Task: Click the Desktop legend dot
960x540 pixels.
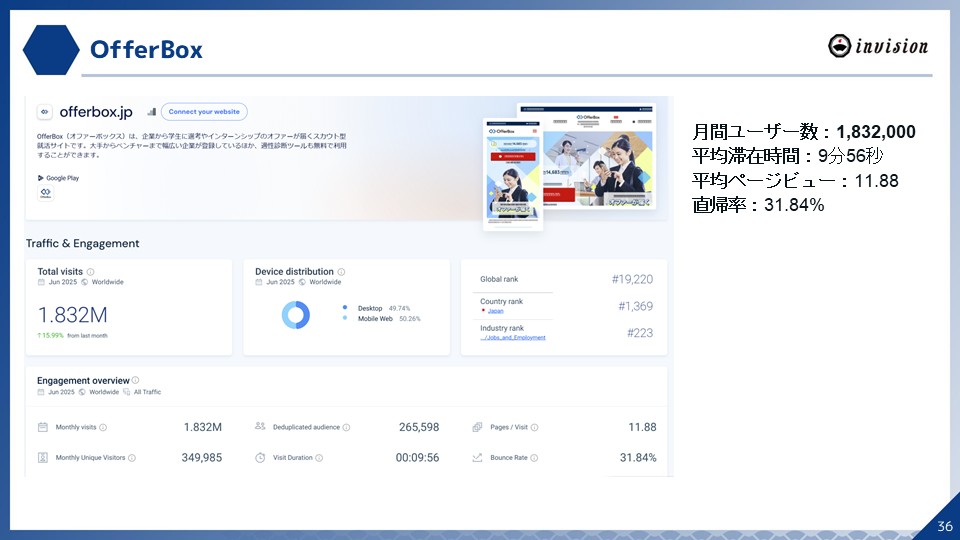Action: coord(345,307)
